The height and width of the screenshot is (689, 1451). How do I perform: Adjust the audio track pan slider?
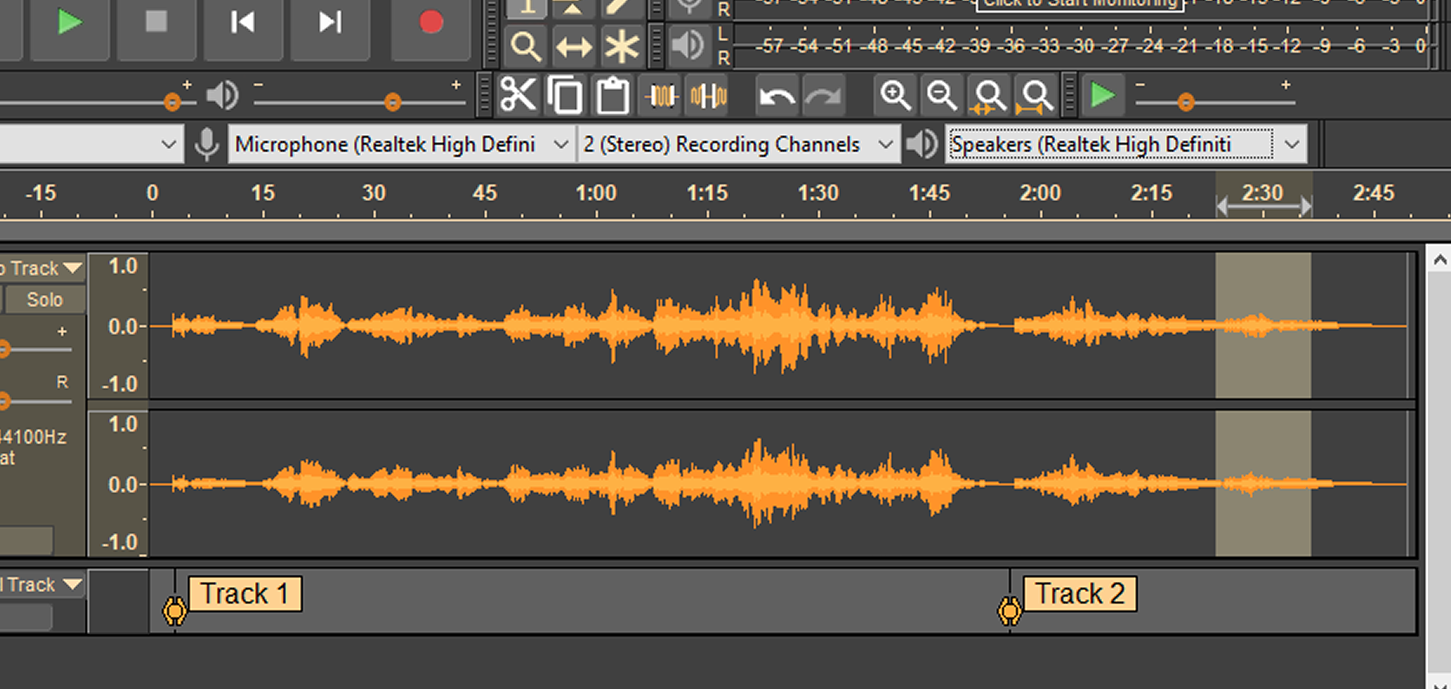tap(4, 401)
